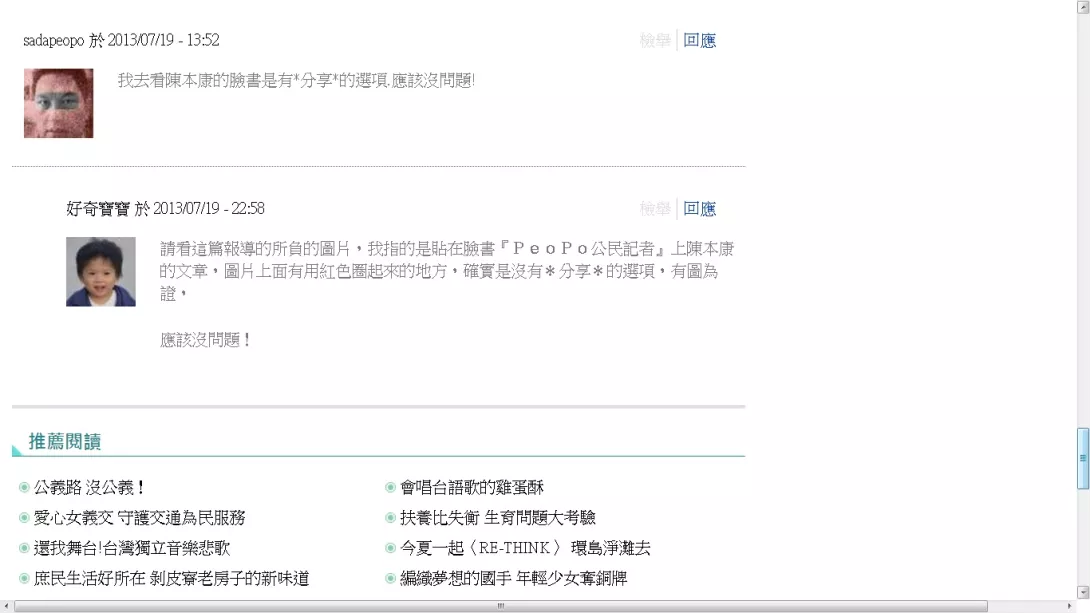This screenshot has width=1090, height=613.
Task: Click the horizontal scrollbar thumb
Action: tap(500, 606)
